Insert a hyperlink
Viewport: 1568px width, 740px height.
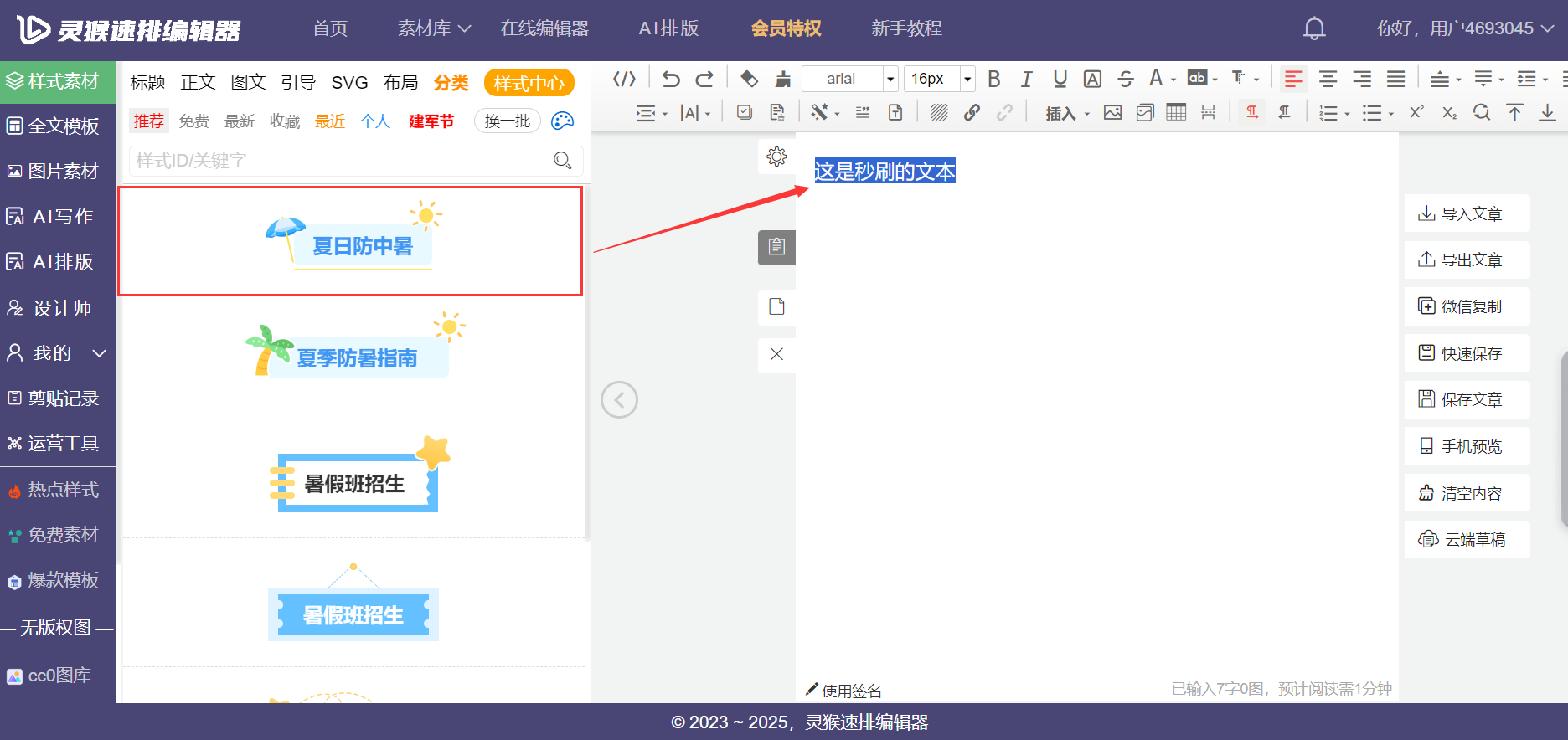pos(972,112)
